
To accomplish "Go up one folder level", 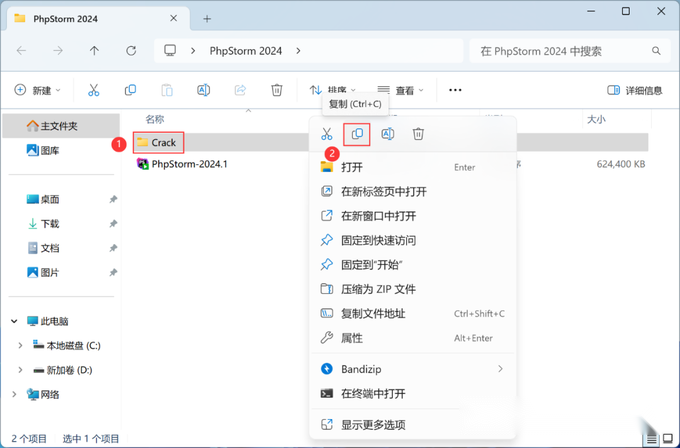I will (x=94, y=51).
